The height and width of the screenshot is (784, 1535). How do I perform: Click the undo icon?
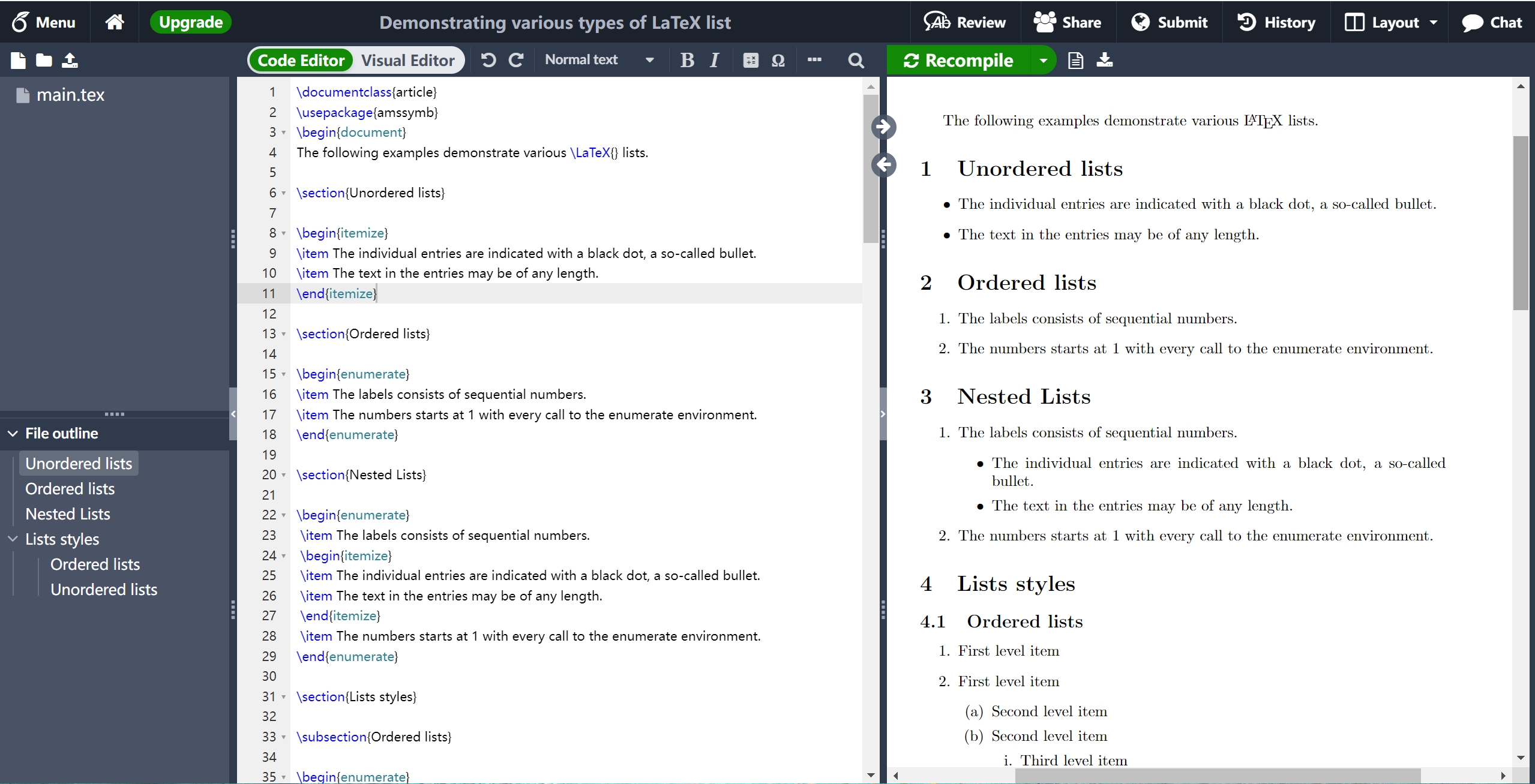[x=488, y=61]
